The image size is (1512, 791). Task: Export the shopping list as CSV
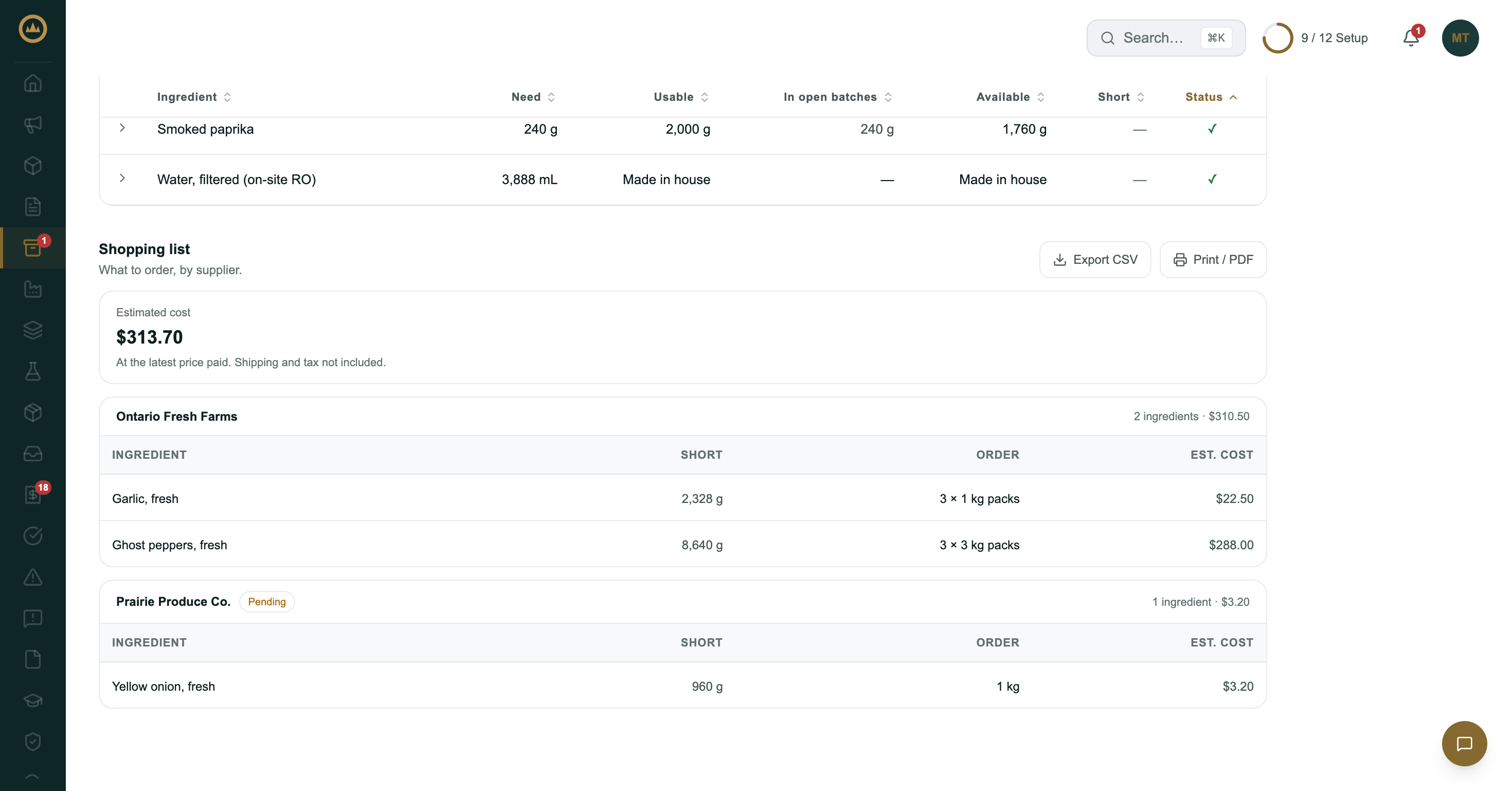[x=1095, y=260]
